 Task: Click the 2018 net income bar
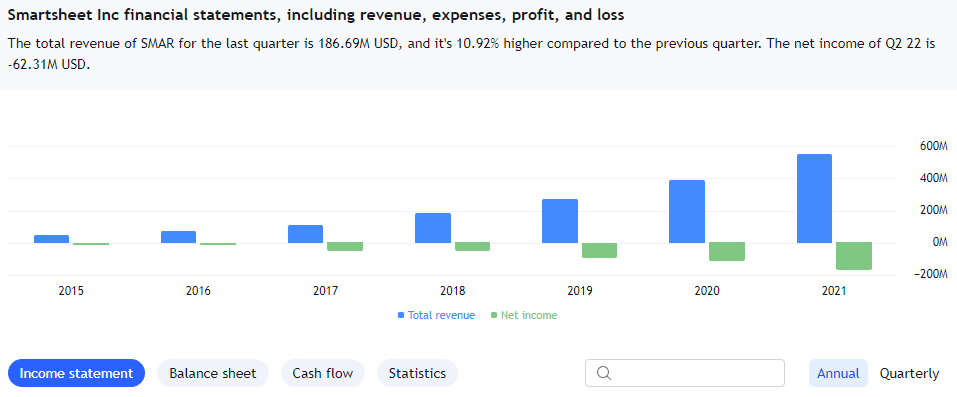(472, 247)
